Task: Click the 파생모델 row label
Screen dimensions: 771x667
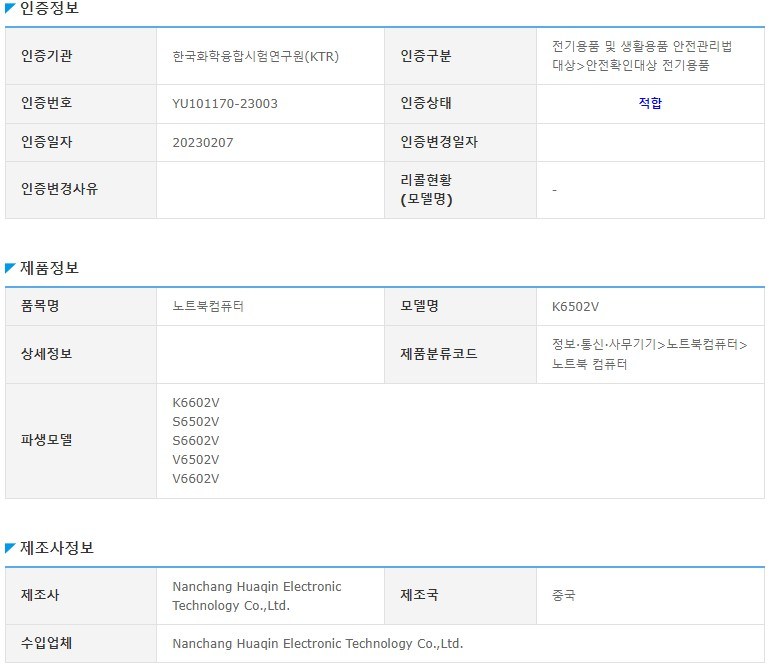Action: pyautogui.click(x=46, y=440)
